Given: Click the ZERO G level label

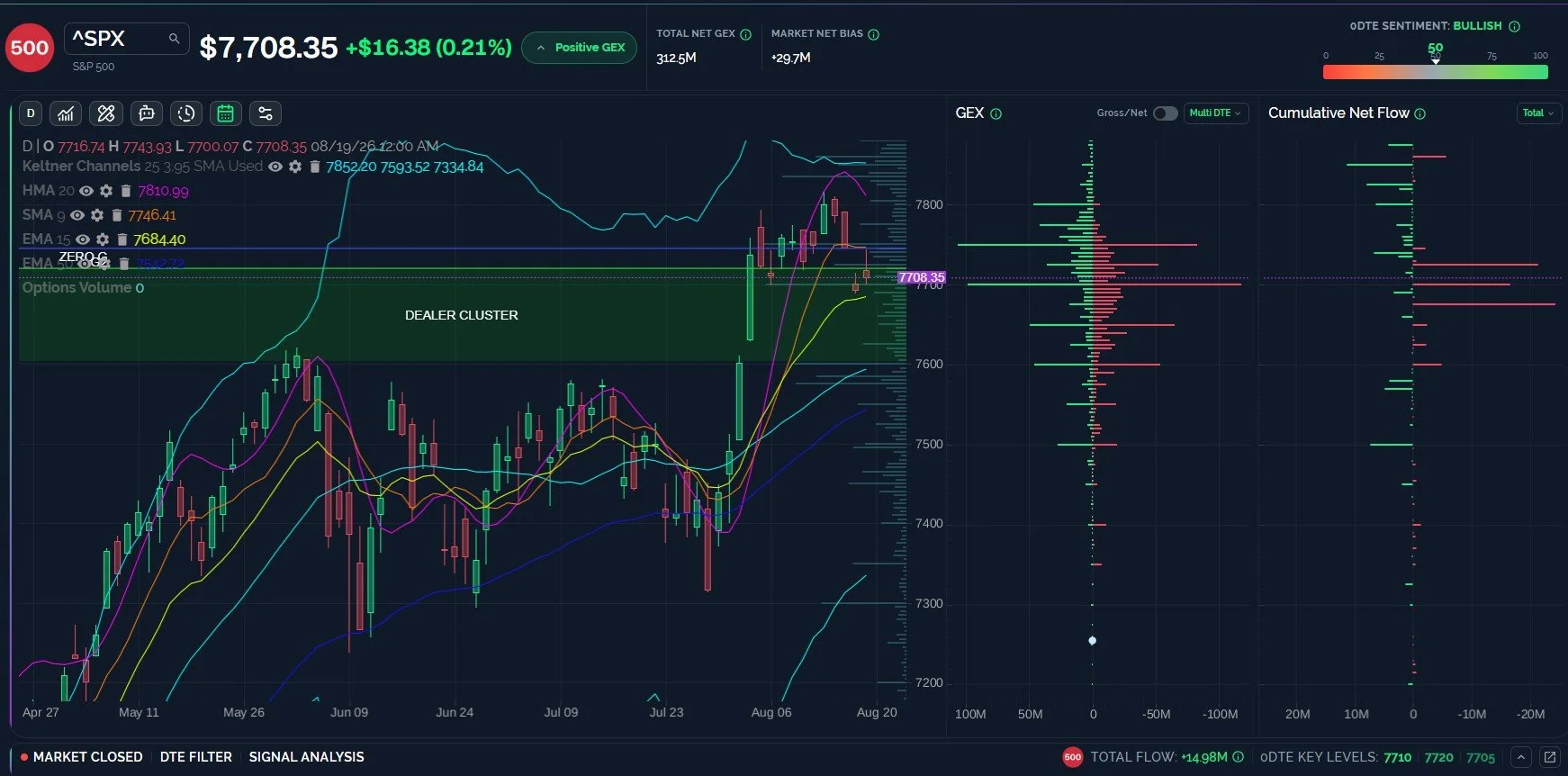Looking at the screenshot, I should point(83,257).
